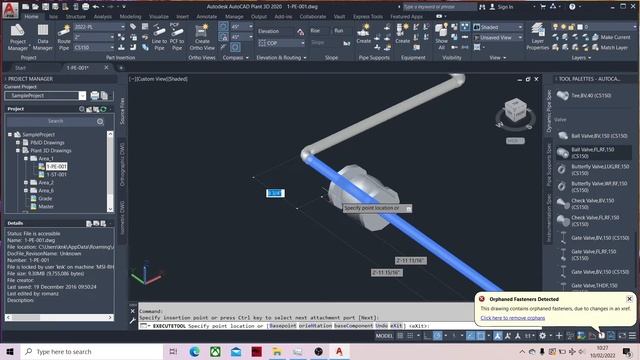The width and height of the screenshot is (640, 360).
Task: Open the Data Manager tool
Action: click(x=42, y=37)
